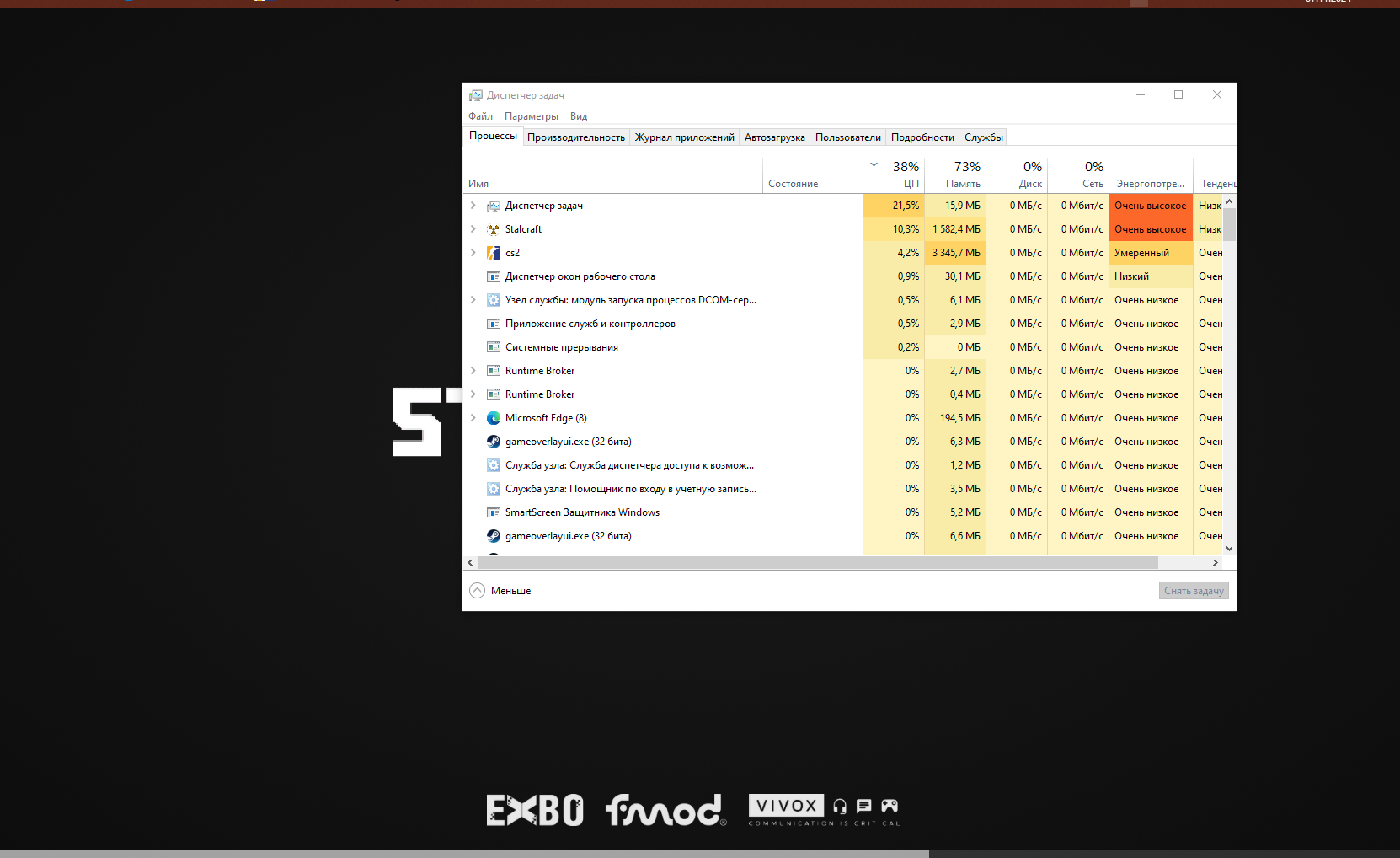Click the 10,3% CPU cell of Stalcraft

tap(894, 229)
